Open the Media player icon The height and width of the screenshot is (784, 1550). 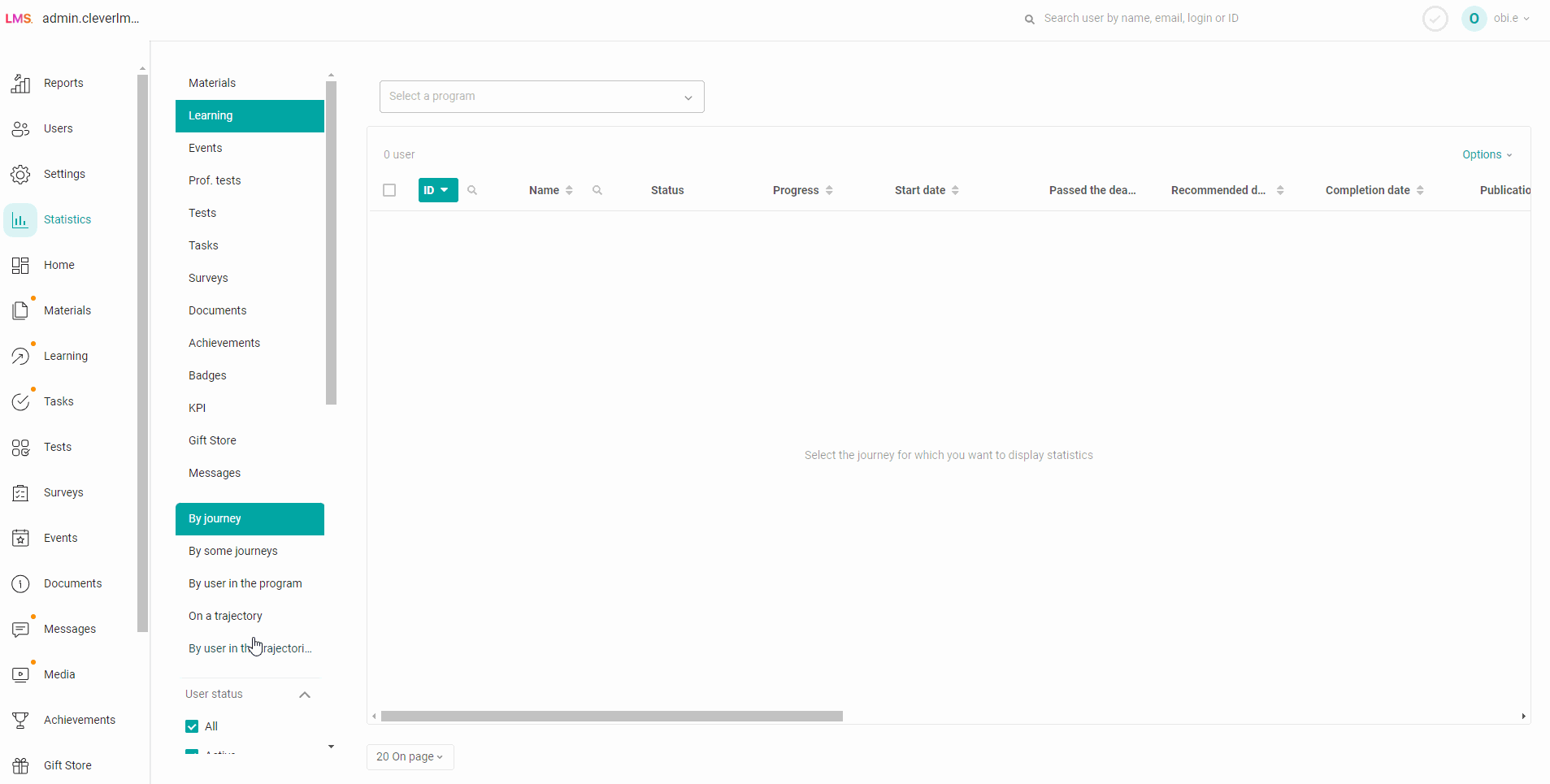[x=21, y=674]
